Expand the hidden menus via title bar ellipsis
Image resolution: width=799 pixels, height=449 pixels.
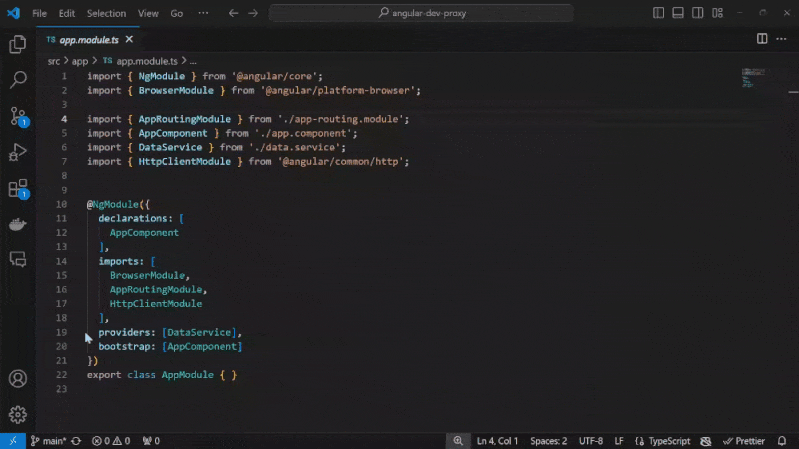pos(204,13)
